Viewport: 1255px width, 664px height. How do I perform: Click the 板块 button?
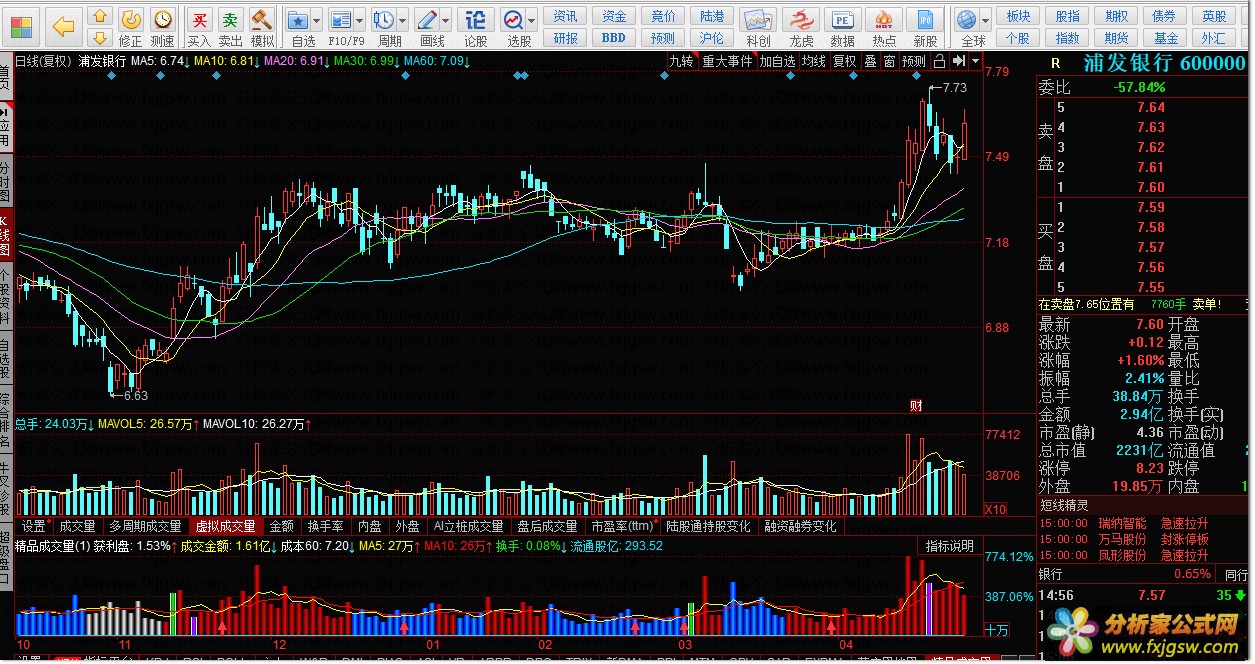click(x=1018, y=16)
